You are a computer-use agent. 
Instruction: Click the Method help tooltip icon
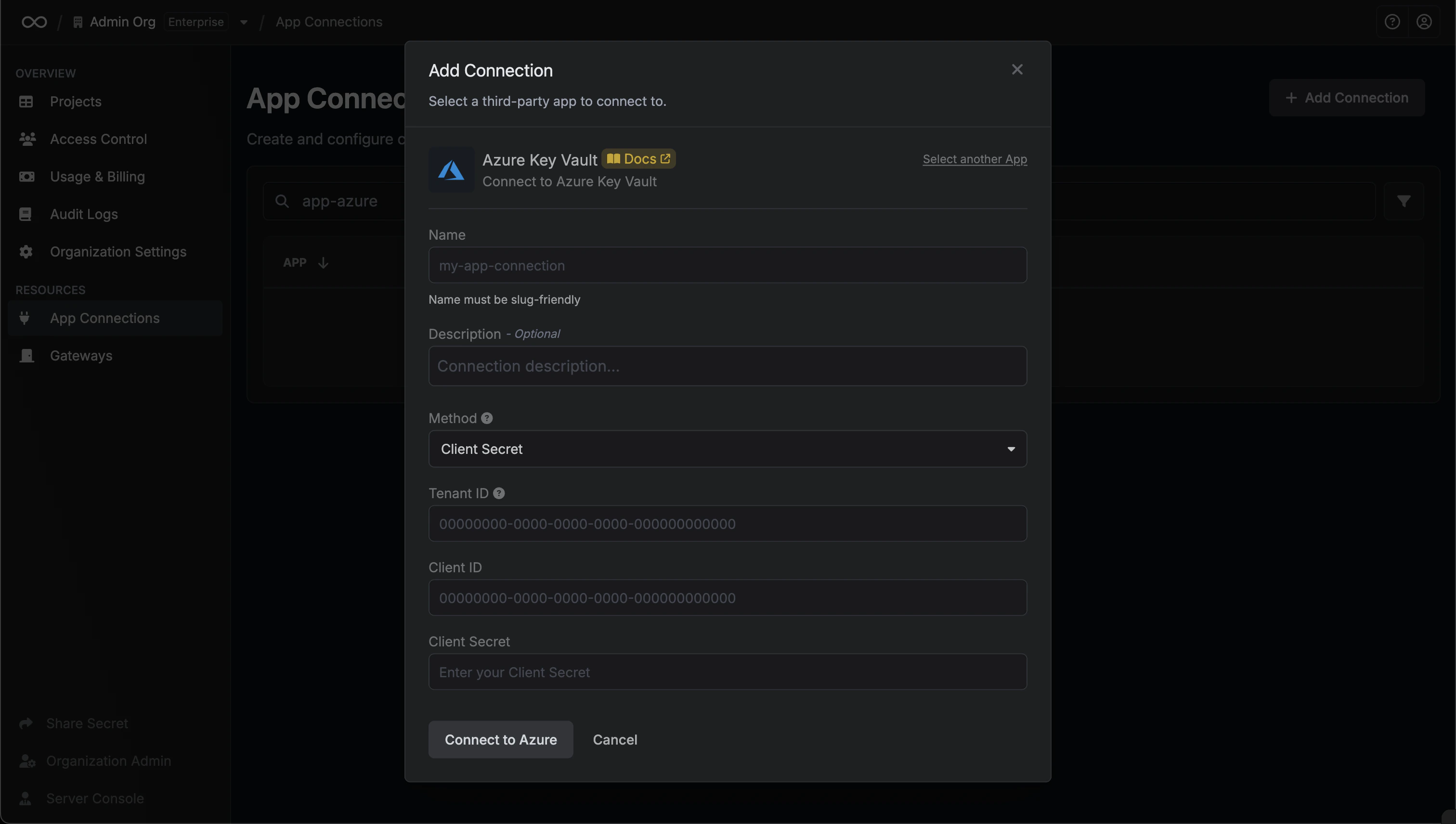click(x=487, y=418)
